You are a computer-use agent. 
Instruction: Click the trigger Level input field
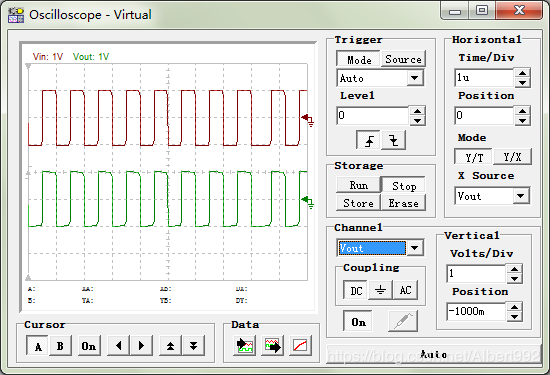coord(373,115)
